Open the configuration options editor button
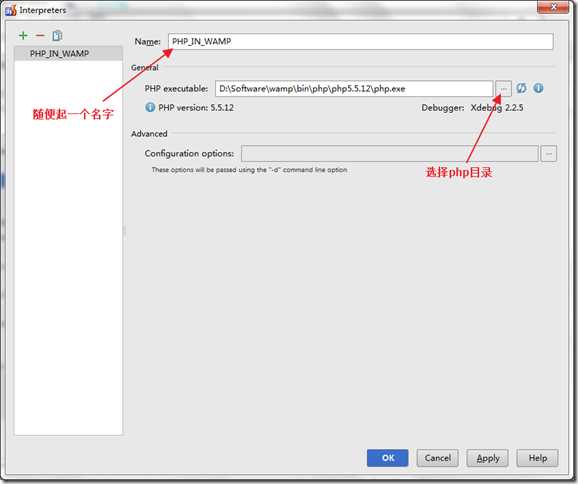578x484 pixels. [x=549, y=154]
